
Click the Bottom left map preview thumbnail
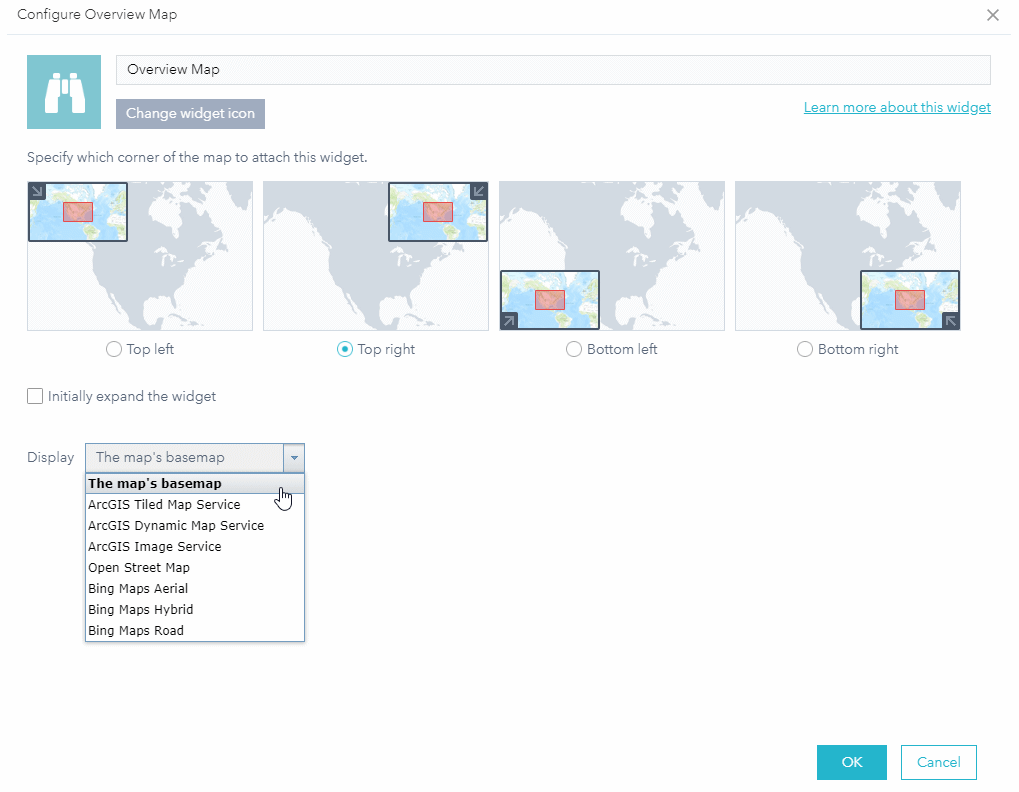(612, 256)
